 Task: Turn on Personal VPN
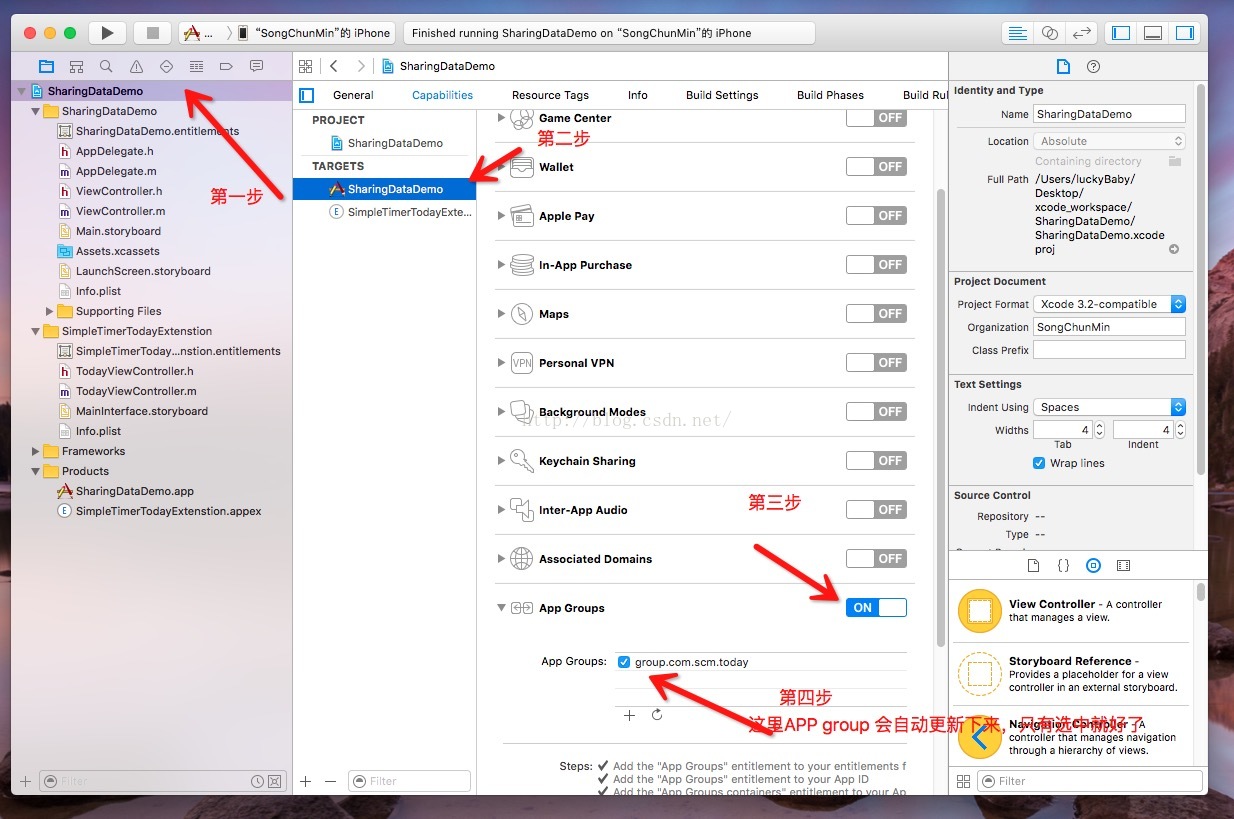click(x=876, y=362)
